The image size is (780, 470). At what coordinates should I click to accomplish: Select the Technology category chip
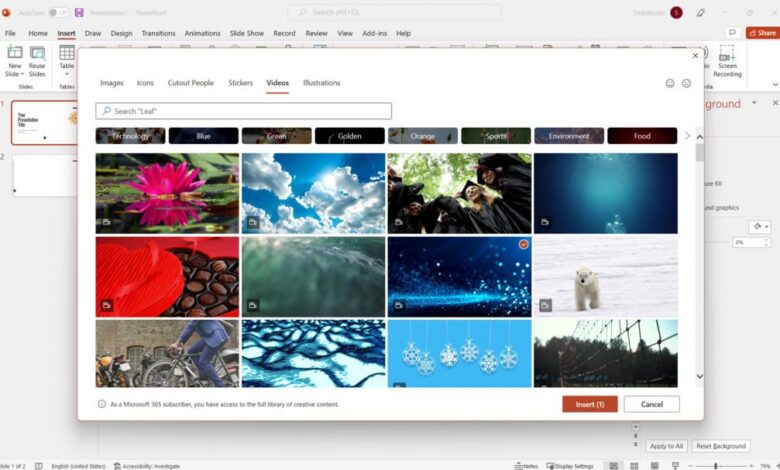point(130,136)
